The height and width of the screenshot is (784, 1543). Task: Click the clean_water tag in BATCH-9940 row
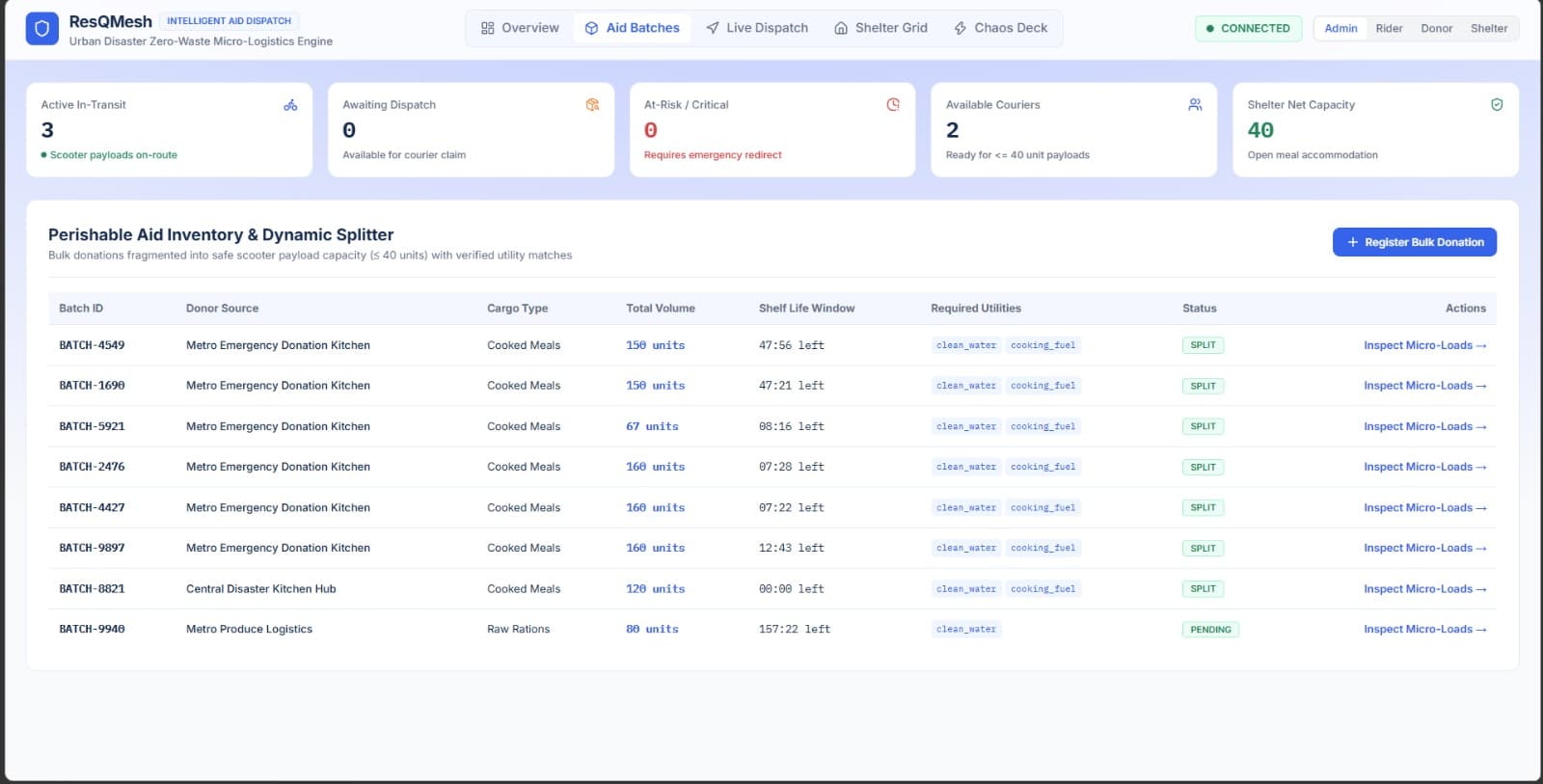966,630
